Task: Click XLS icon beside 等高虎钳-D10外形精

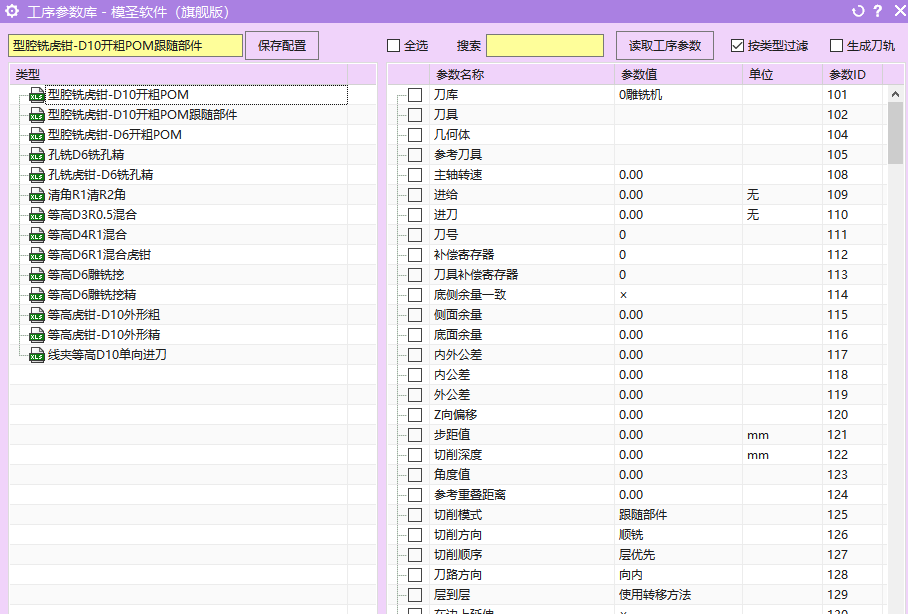Action: [x=36, y=335]
